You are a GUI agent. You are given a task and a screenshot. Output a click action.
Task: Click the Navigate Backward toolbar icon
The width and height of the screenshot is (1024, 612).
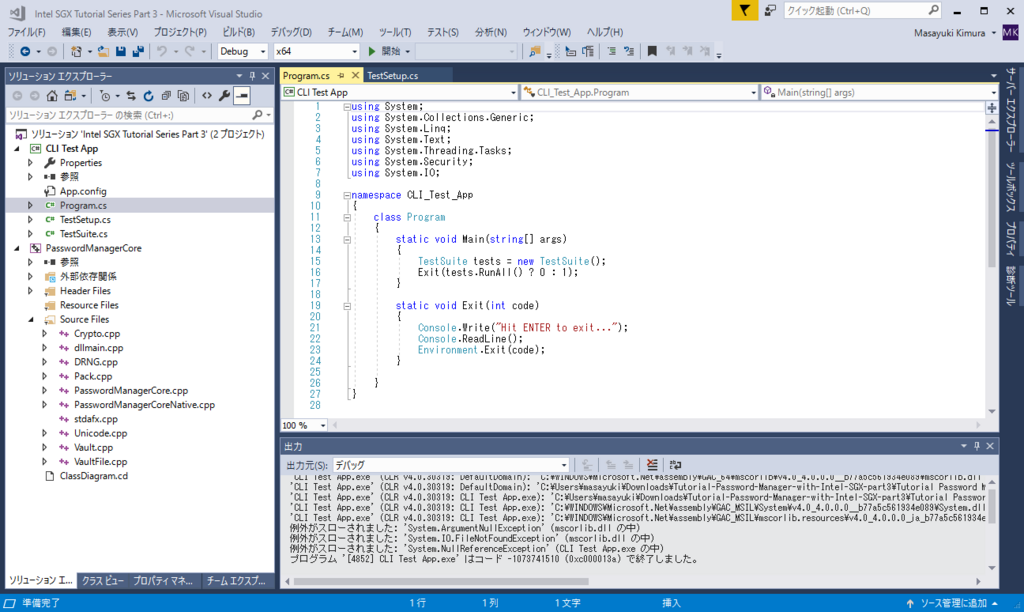[25, 51]
